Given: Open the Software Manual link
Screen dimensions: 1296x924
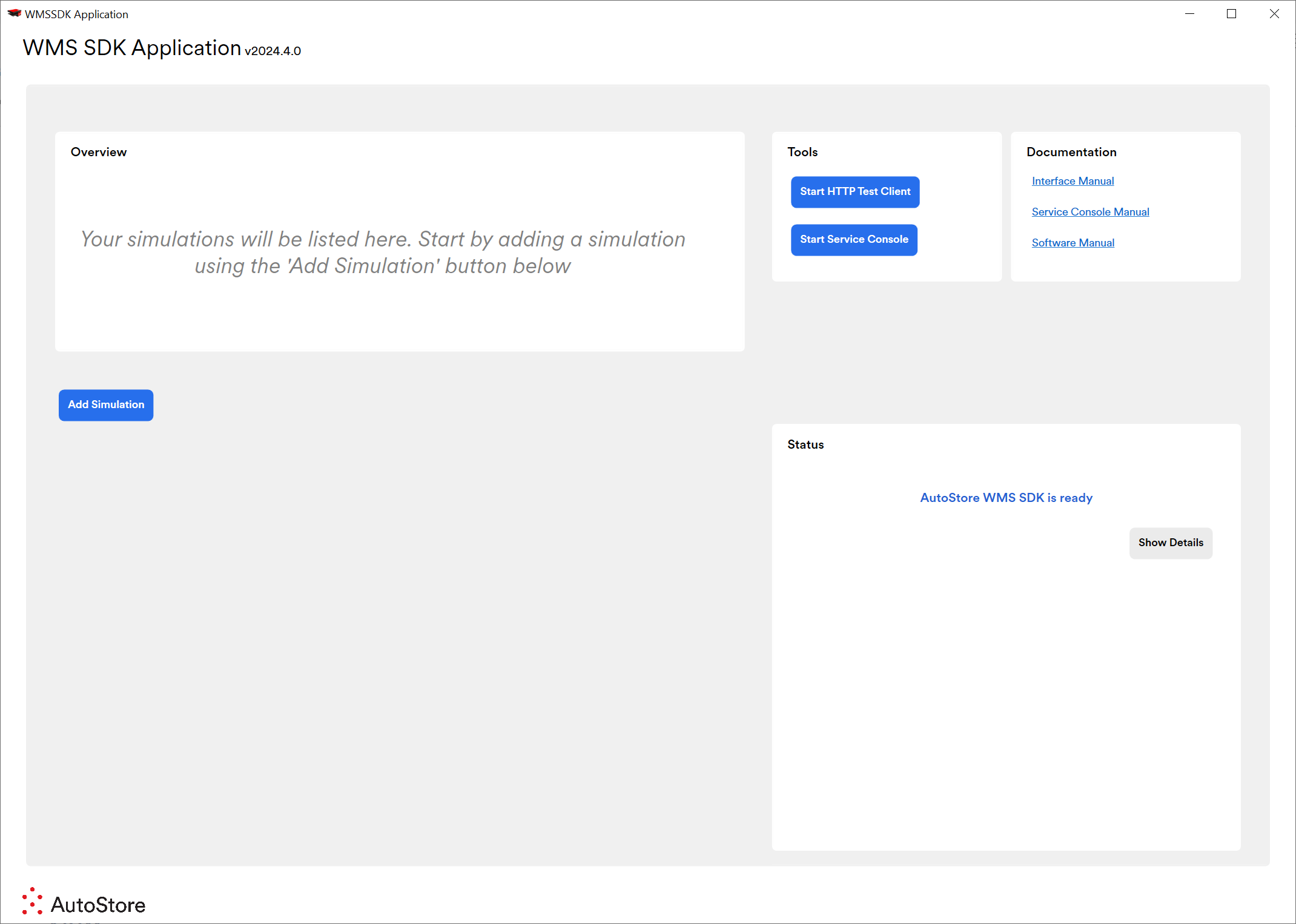Looking at the screenshot, I should click(1073, 243).
